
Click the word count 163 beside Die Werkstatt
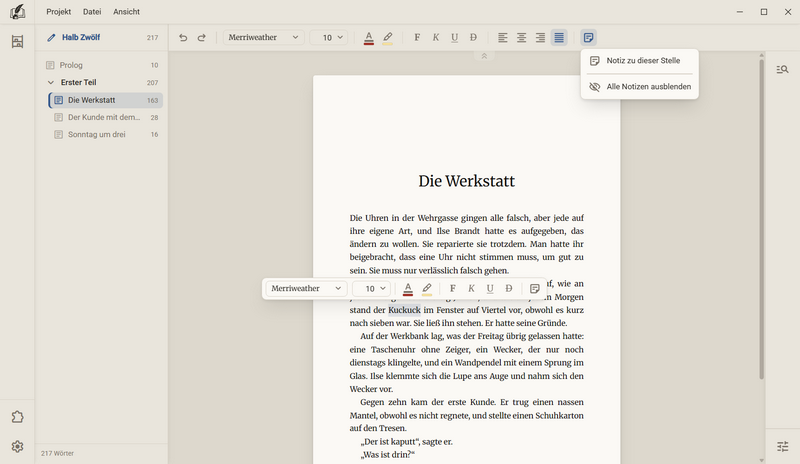click(x=153, y=101)
